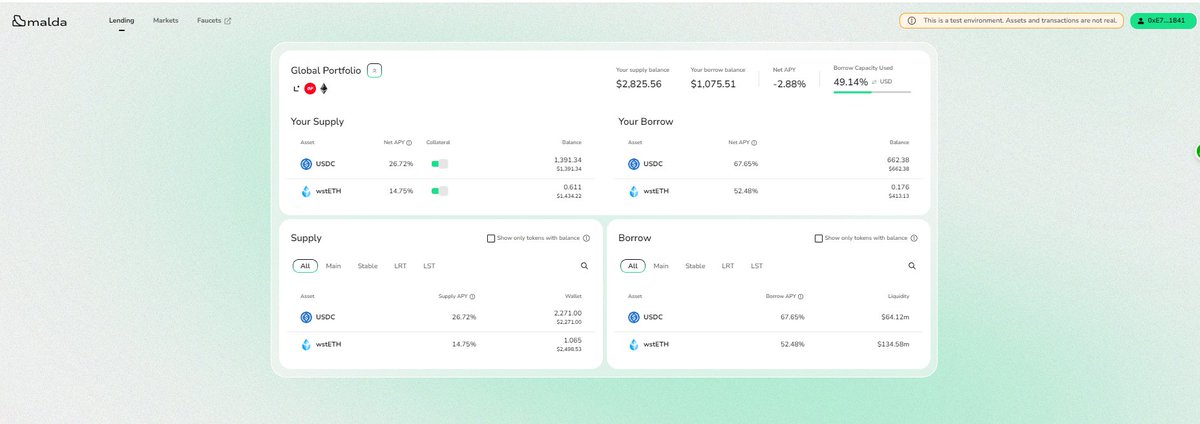Click wstETH icon in Your Supply
Image resolution: width=1200 pixels, height=424 pixels.
[x=306, y=191]
